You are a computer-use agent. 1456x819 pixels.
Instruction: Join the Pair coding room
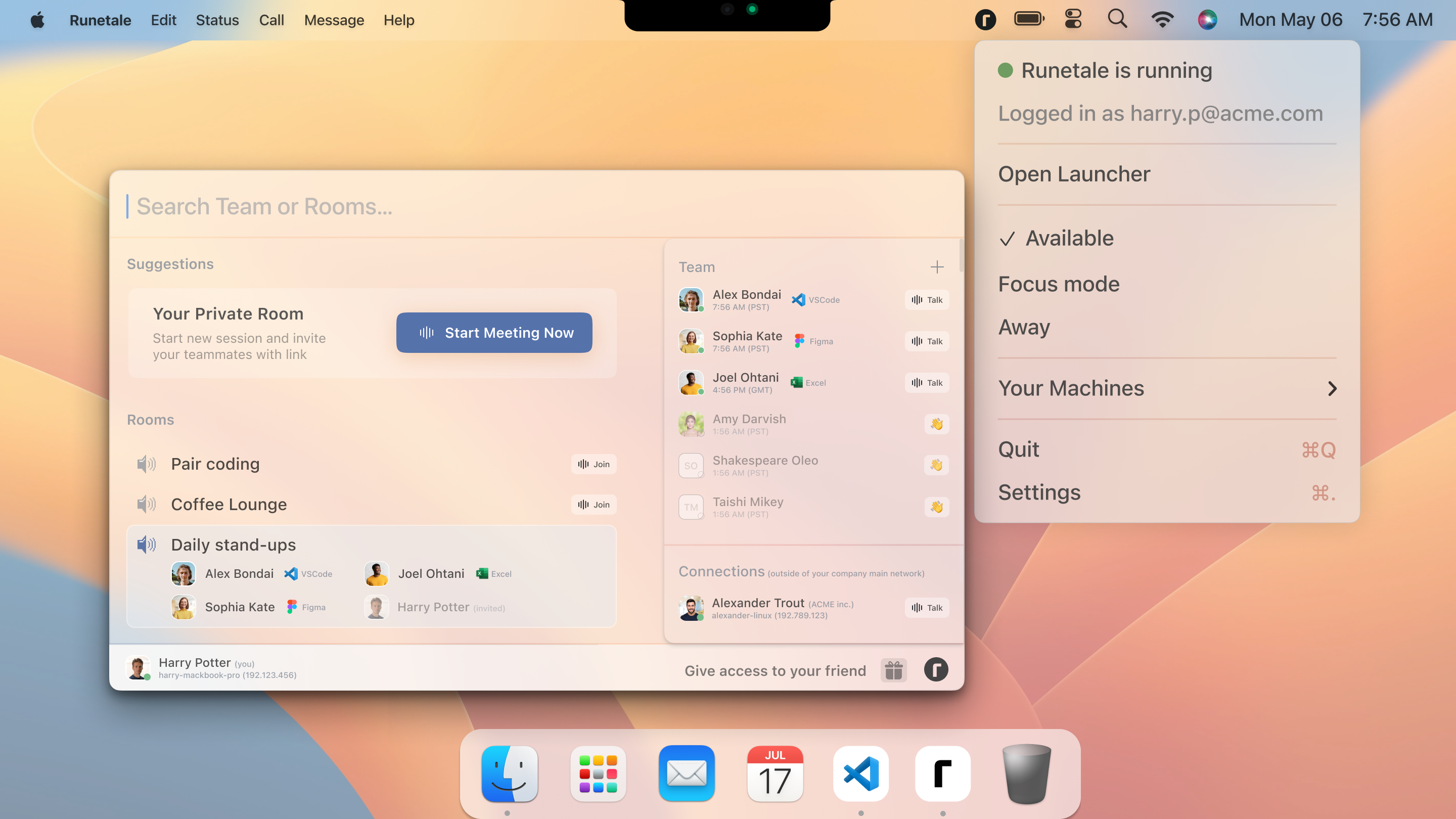(594, 464)
